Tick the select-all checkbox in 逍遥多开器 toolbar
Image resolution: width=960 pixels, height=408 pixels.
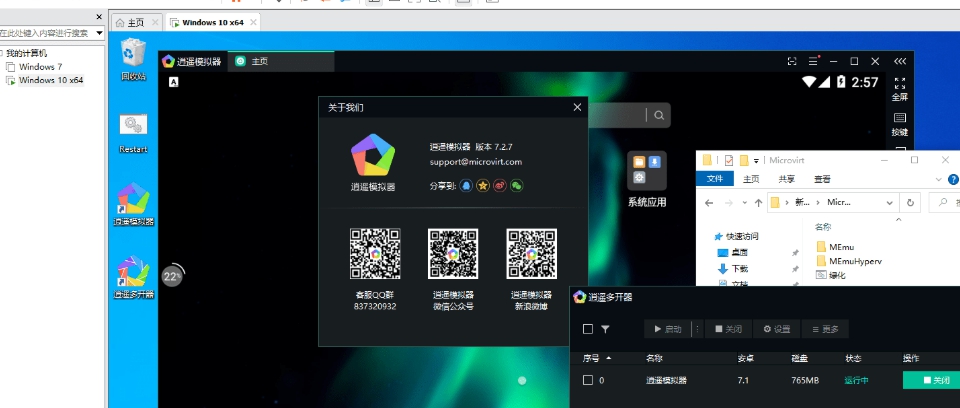(x=588, y=329)
